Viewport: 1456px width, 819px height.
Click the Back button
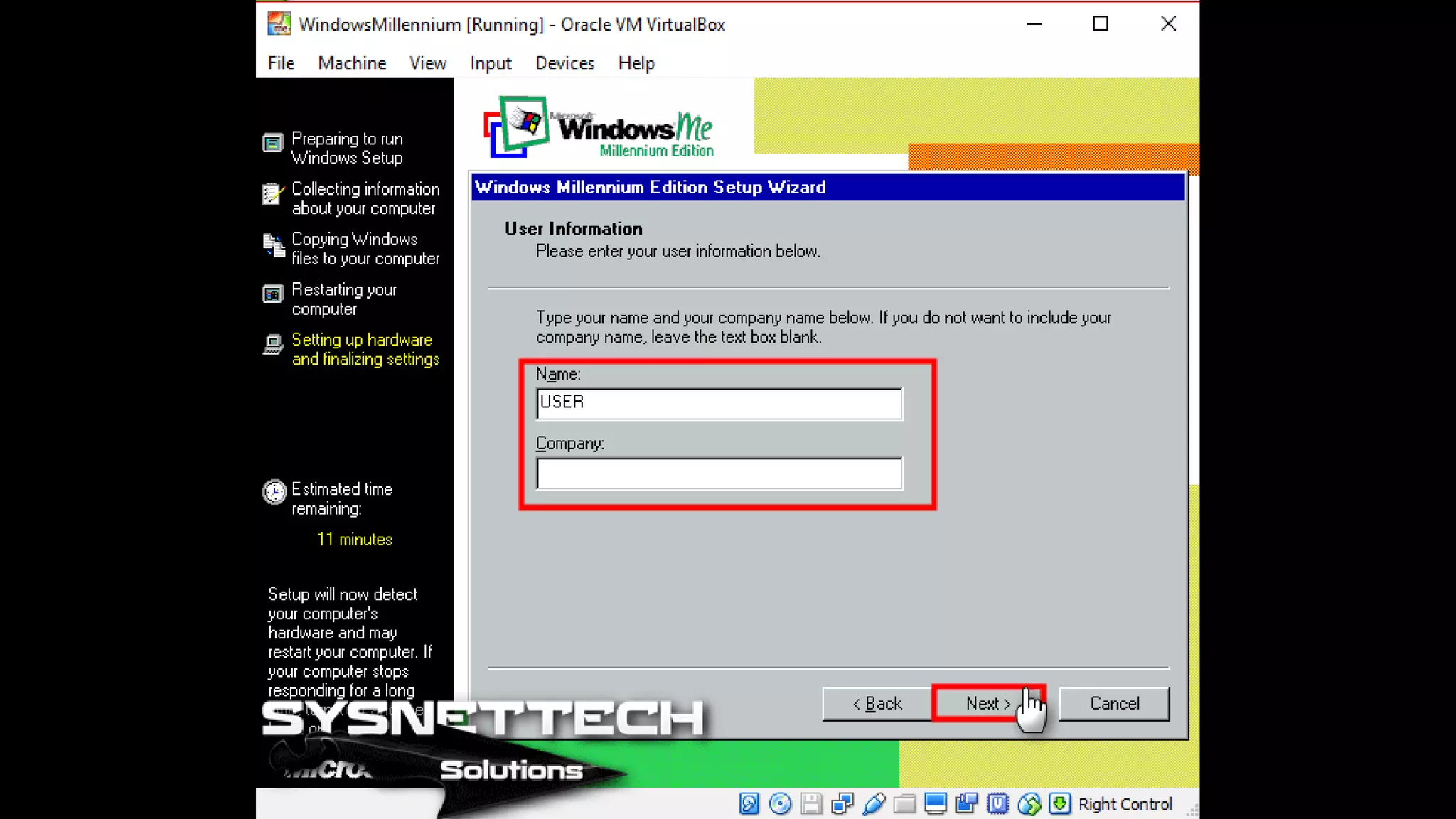[877, 704]
